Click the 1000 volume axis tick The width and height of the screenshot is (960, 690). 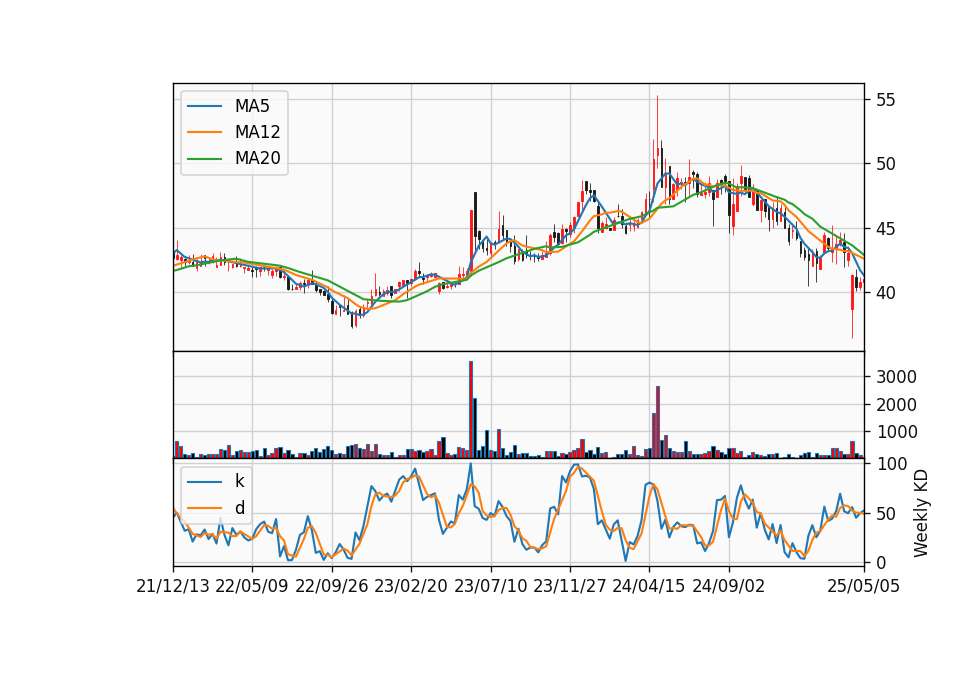896,432
